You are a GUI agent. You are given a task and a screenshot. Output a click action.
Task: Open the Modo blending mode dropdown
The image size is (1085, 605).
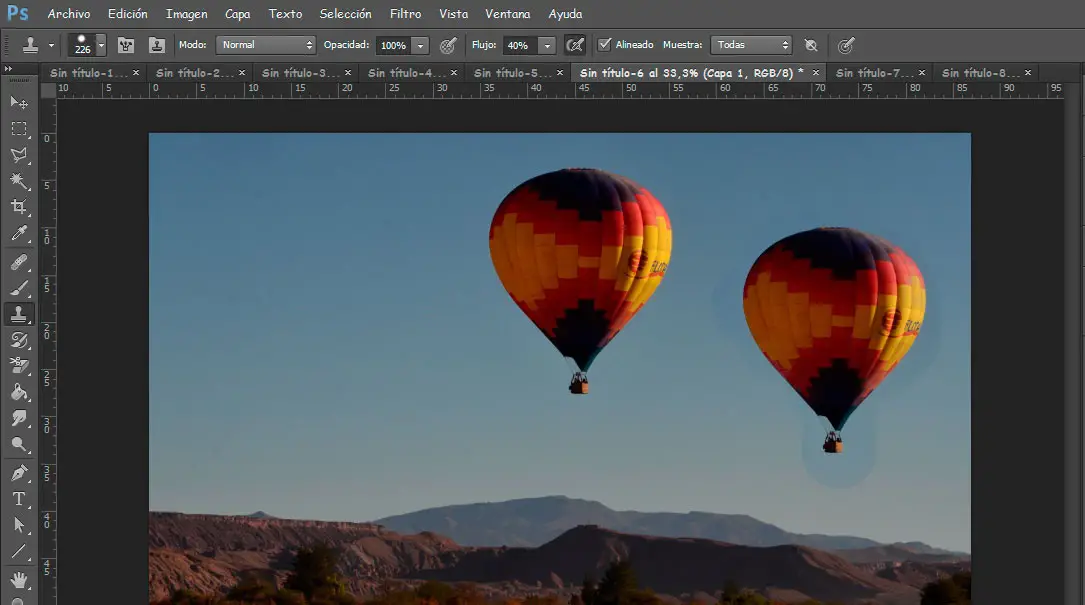(x=265, y=45)
